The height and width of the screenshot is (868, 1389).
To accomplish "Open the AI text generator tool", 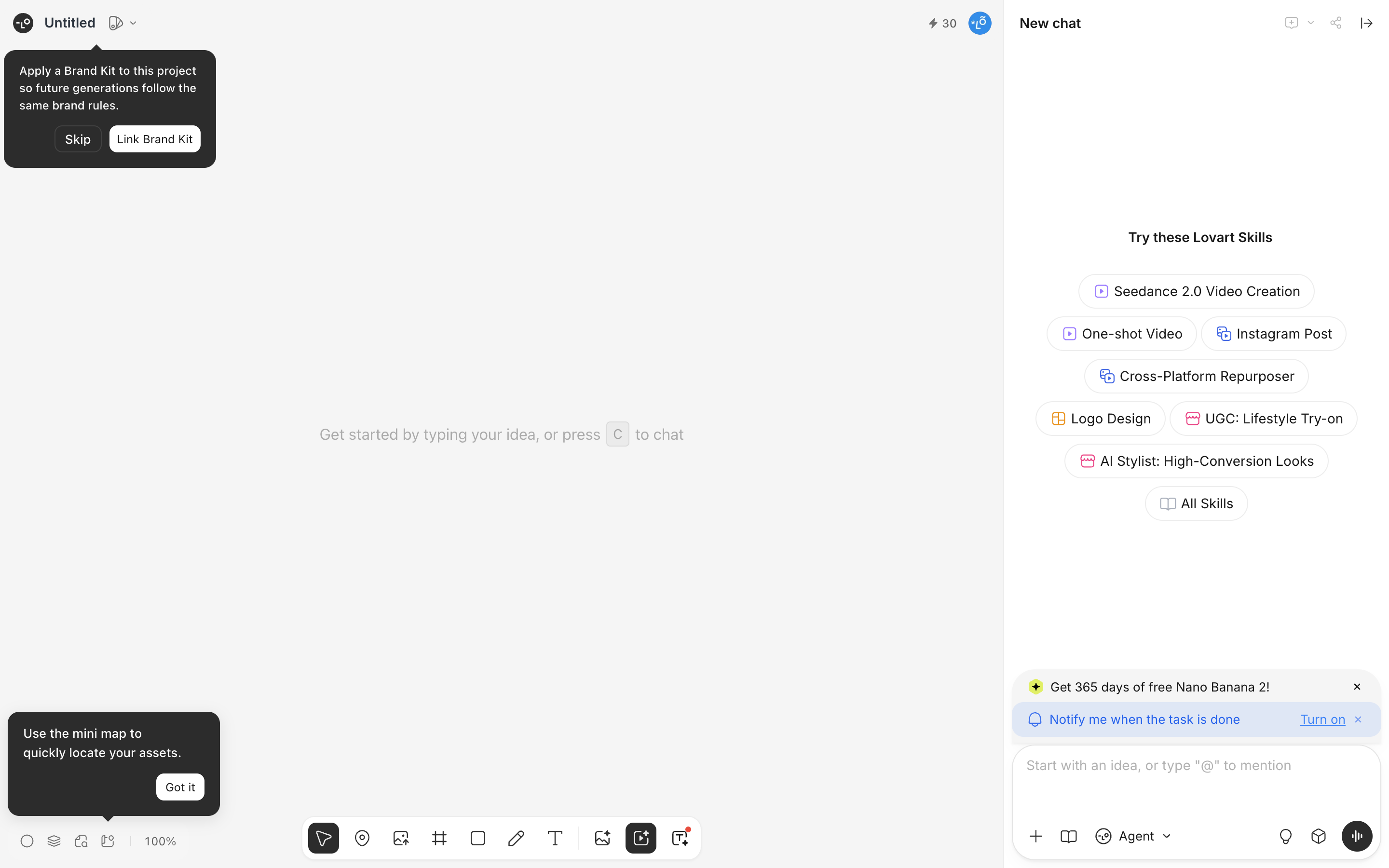I will (680, 838).
